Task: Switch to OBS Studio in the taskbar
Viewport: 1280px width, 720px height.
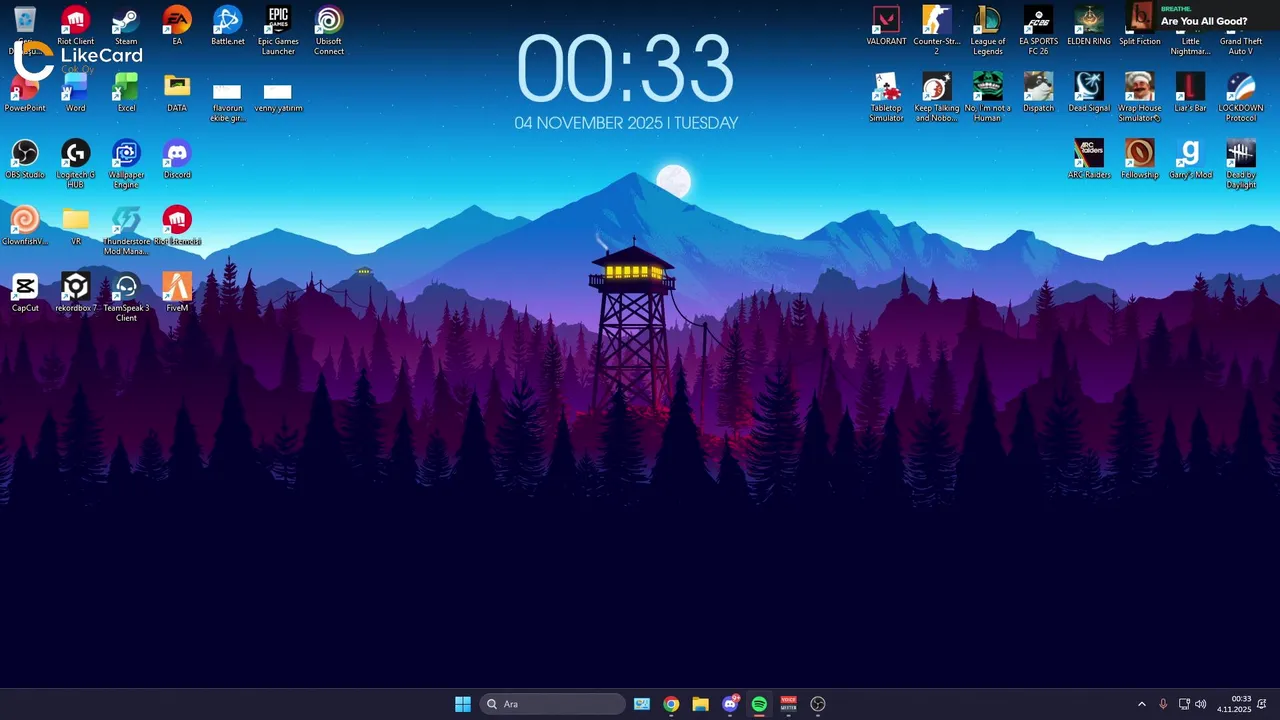Action: point(818,704)
